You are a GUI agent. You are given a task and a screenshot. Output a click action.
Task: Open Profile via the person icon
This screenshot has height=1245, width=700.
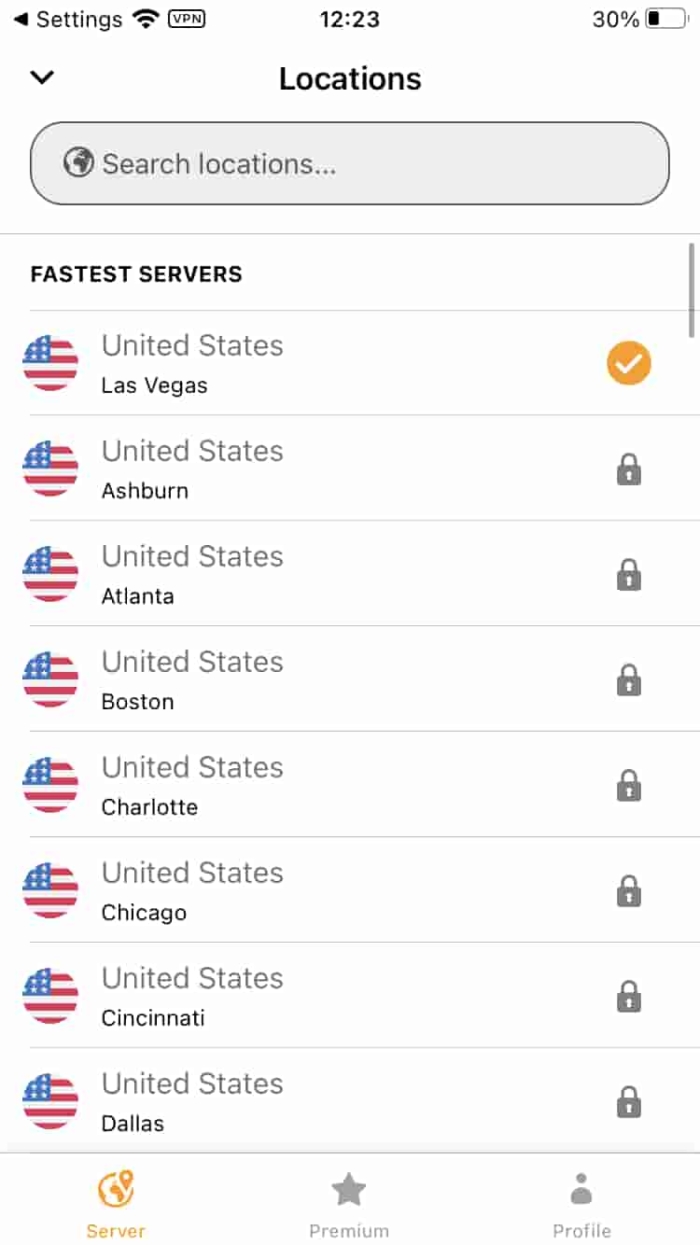581,1190
